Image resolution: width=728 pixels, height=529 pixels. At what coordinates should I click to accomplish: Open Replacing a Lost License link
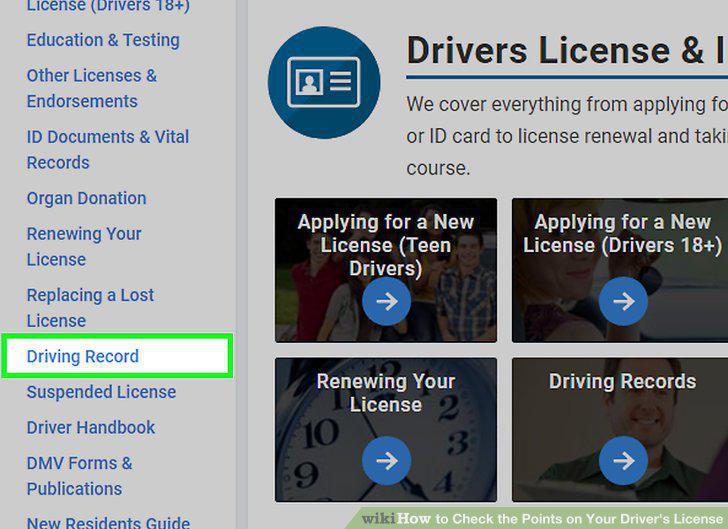click(x=91, y=308)
